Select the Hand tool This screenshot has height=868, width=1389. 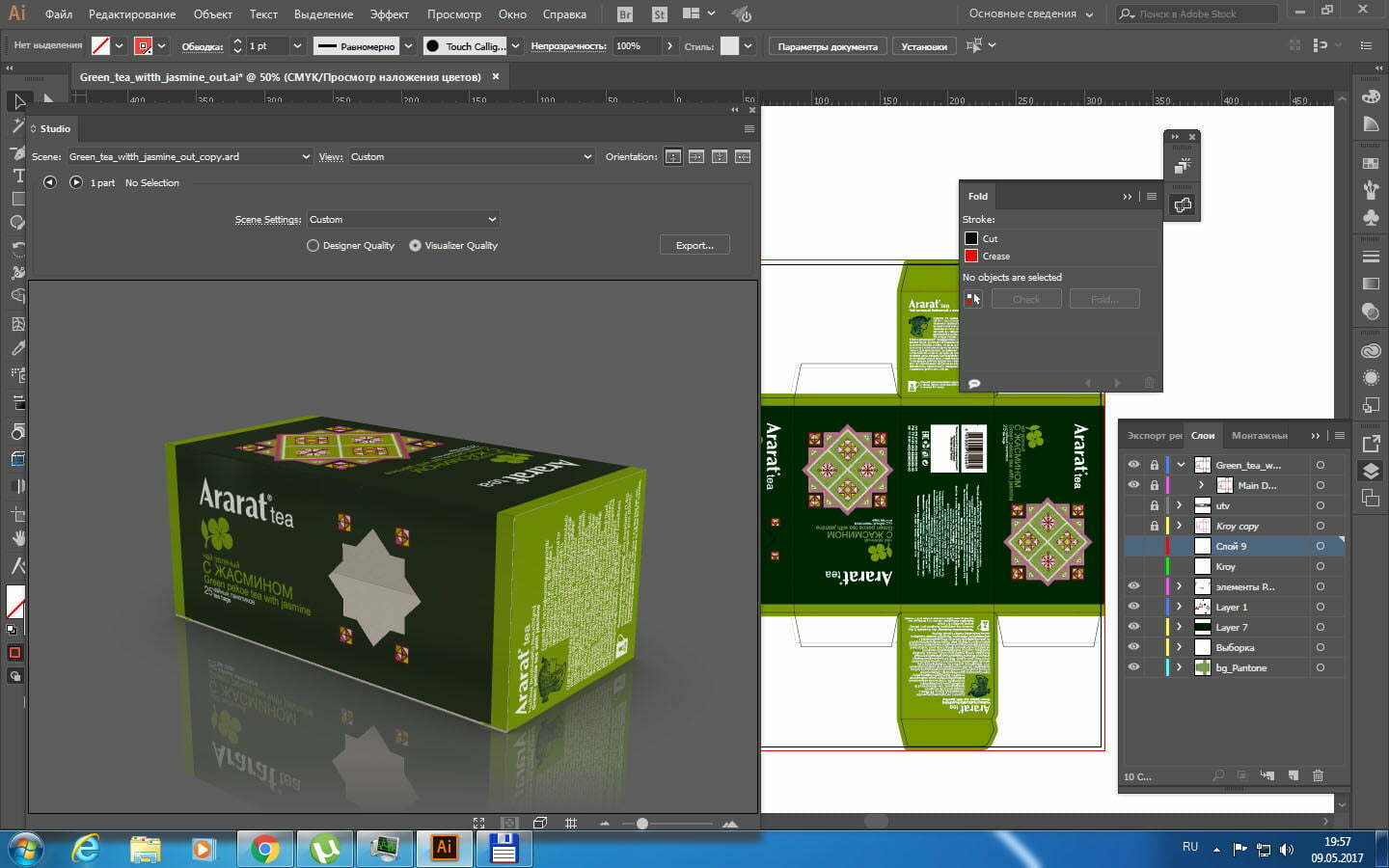[x=17, y=538]
